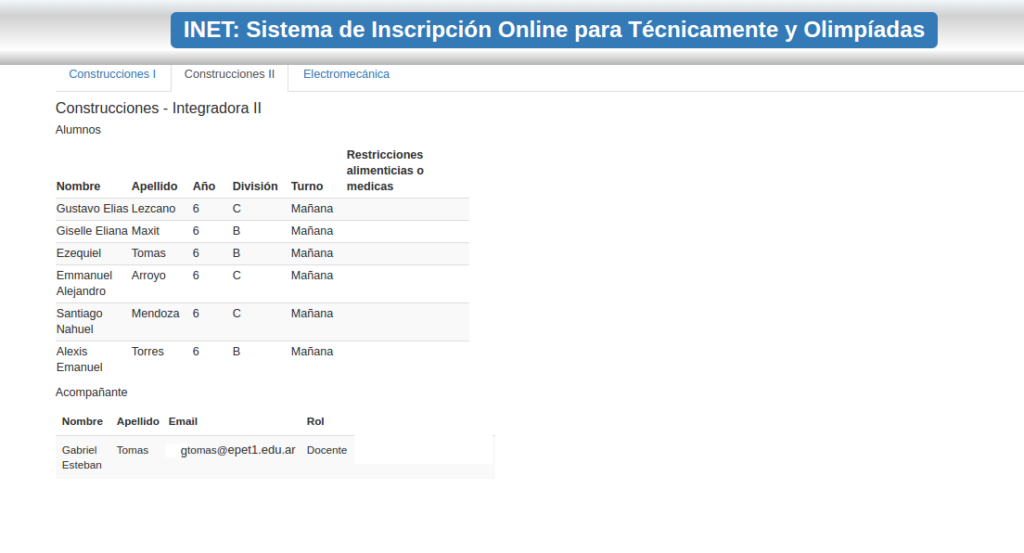Click División B in Ezequiel row
This screenshot has height=553, width=1024.
[x=236, y=253]
